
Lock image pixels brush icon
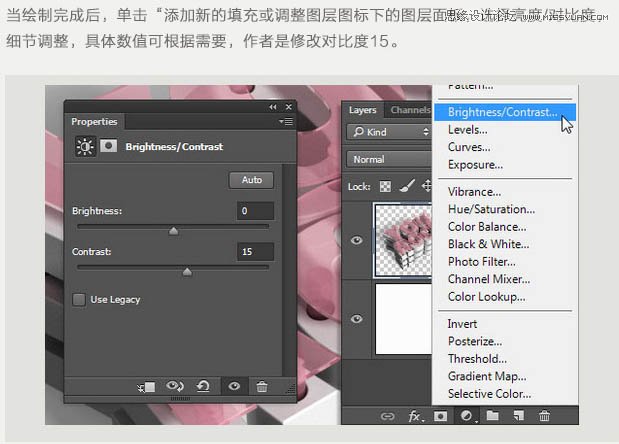tap(407, 186)
